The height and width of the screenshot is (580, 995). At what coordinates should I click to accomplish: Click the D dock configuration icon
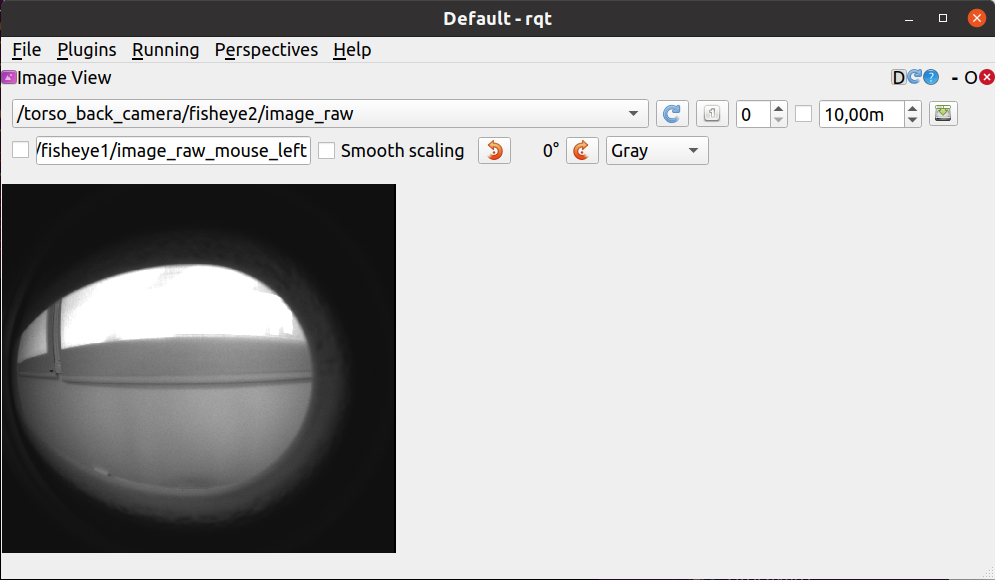point(898,77)
